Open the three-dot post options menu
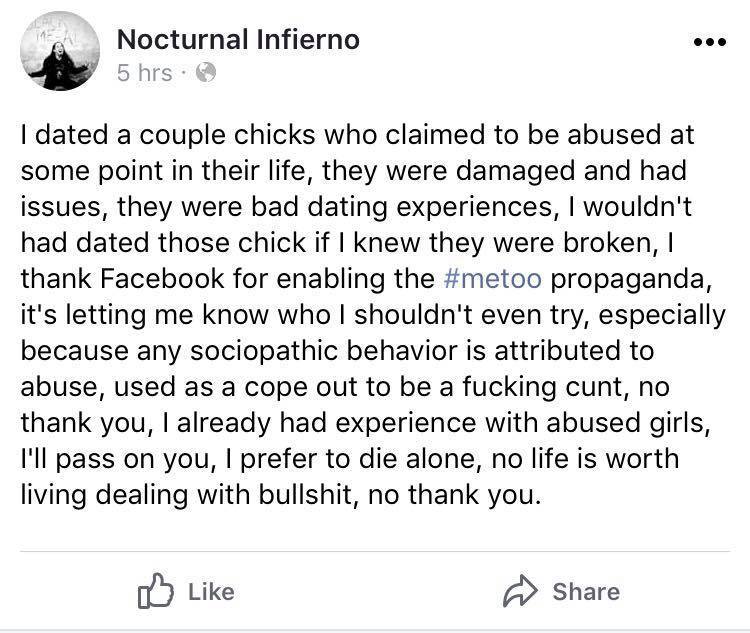This screenshot has width=750, height=633. click(710, 42)
